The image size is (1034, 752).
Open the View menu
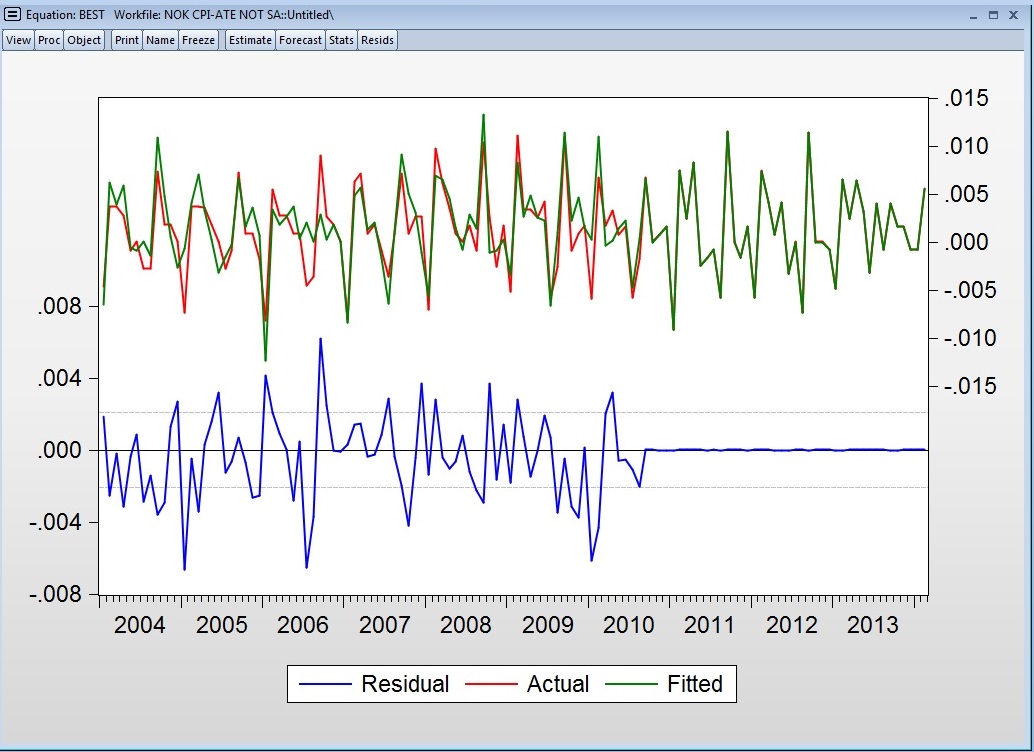18,40
